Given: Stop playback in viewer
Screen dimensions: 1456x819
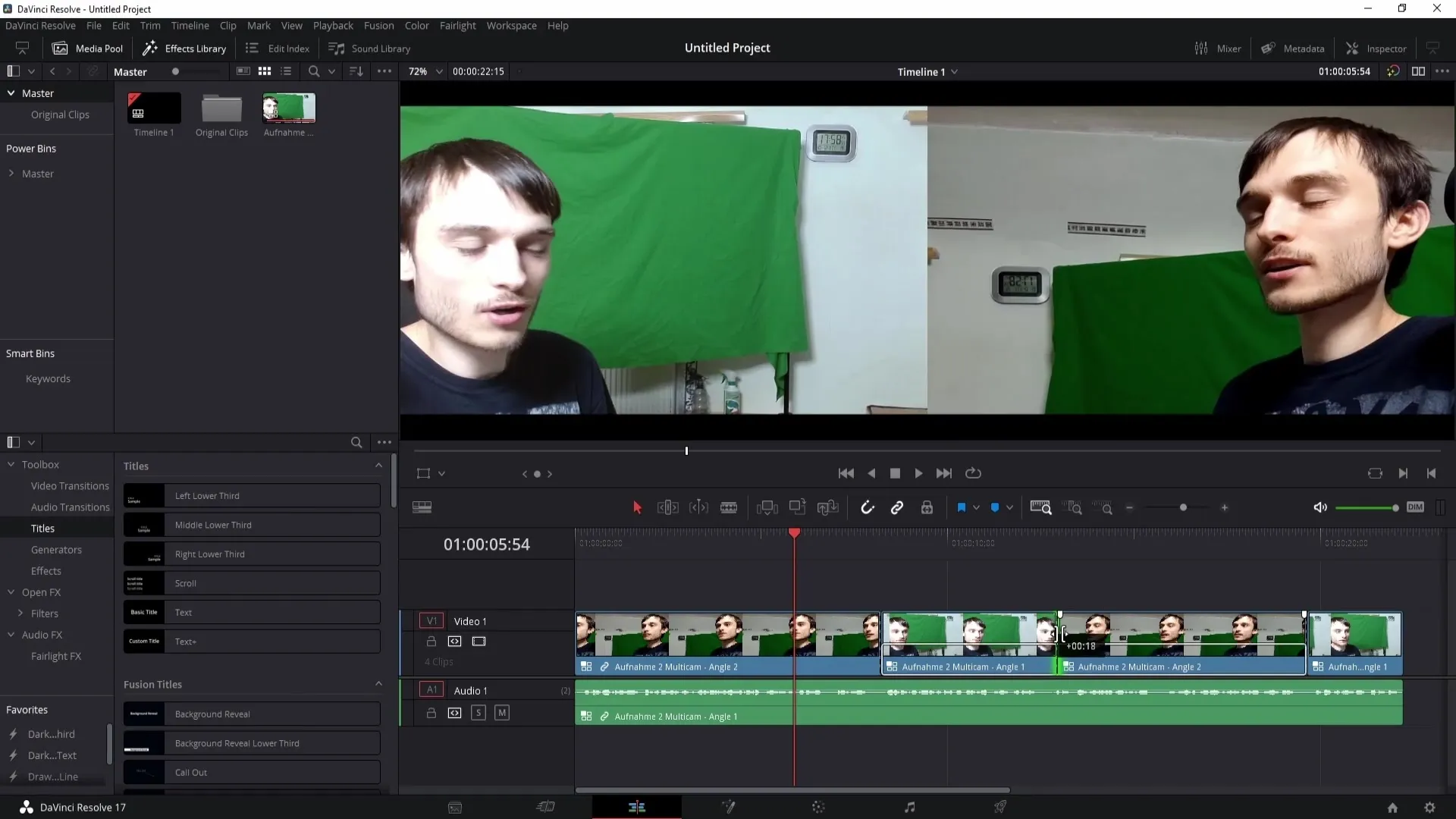Looking at the screenshot, I should pyautogui.click(x=895, y=473).
